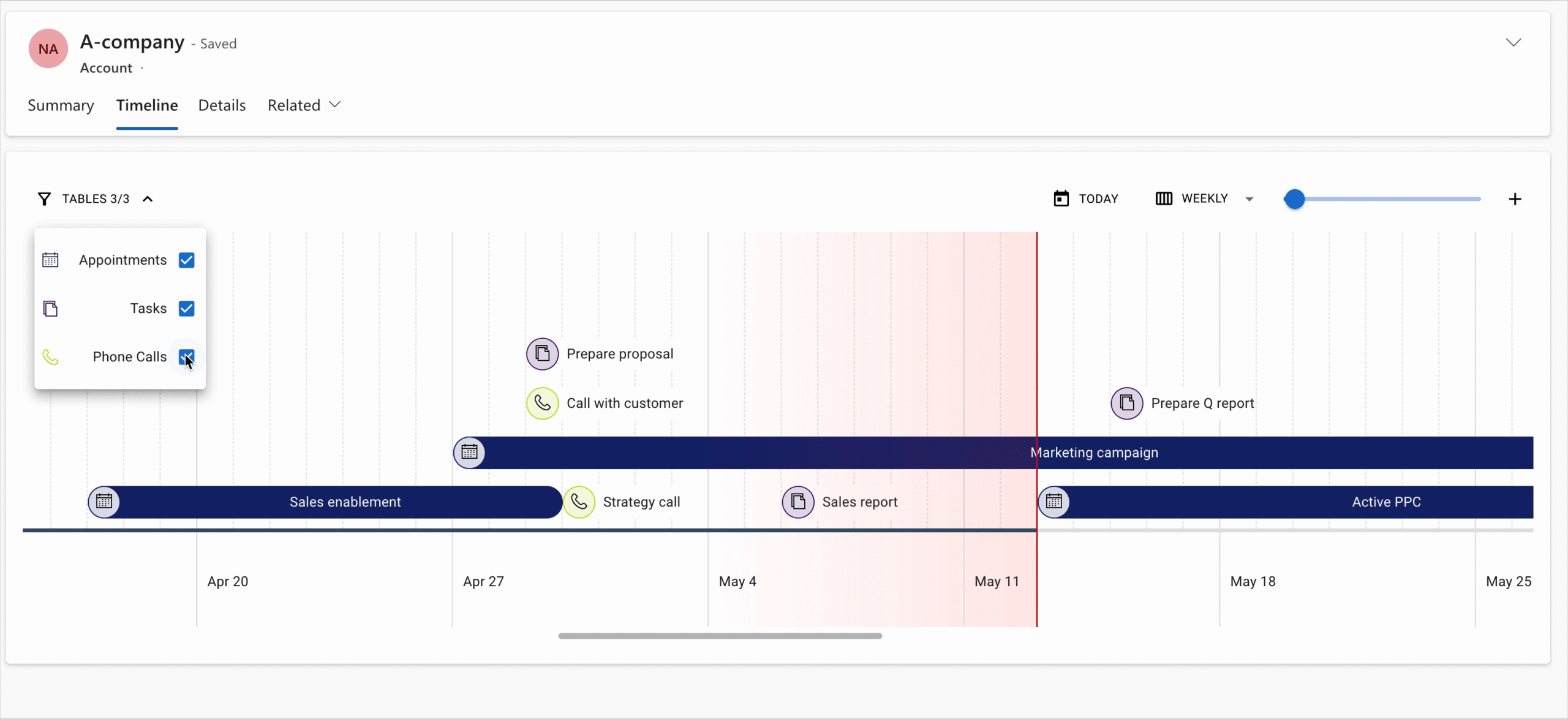Select the Timeline tab

(147, 105)
